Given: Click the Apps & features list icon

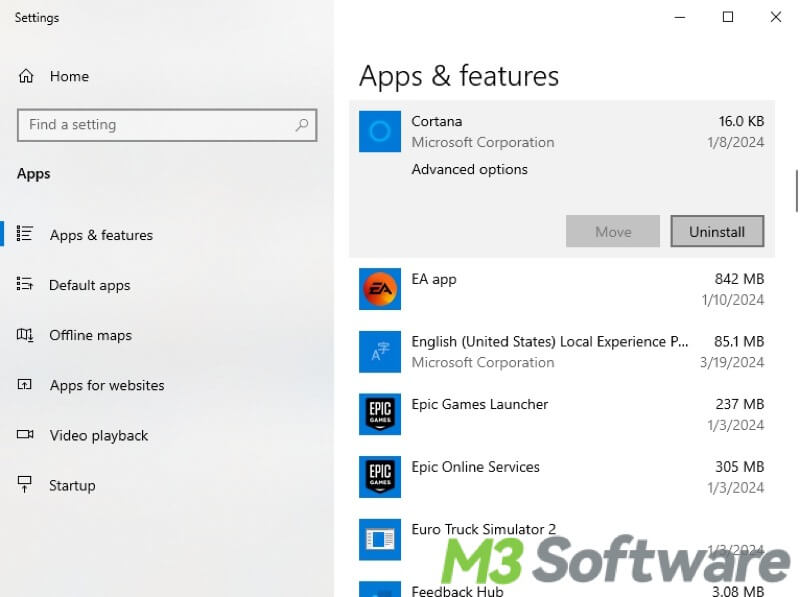Looking at the screenshot, I should (x=24, y=234).
